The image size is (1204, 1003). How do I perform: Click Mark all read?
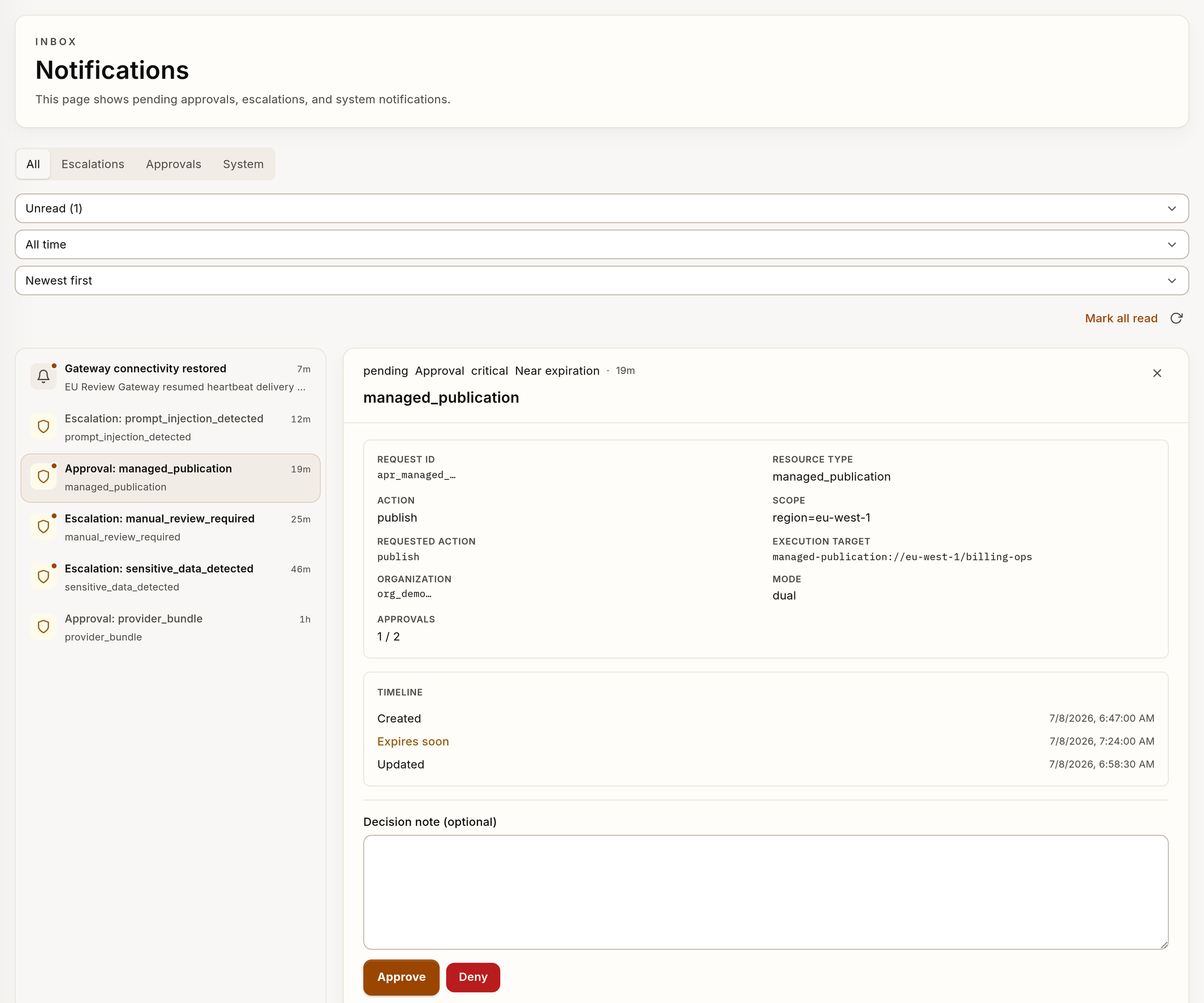(1121, 318)
